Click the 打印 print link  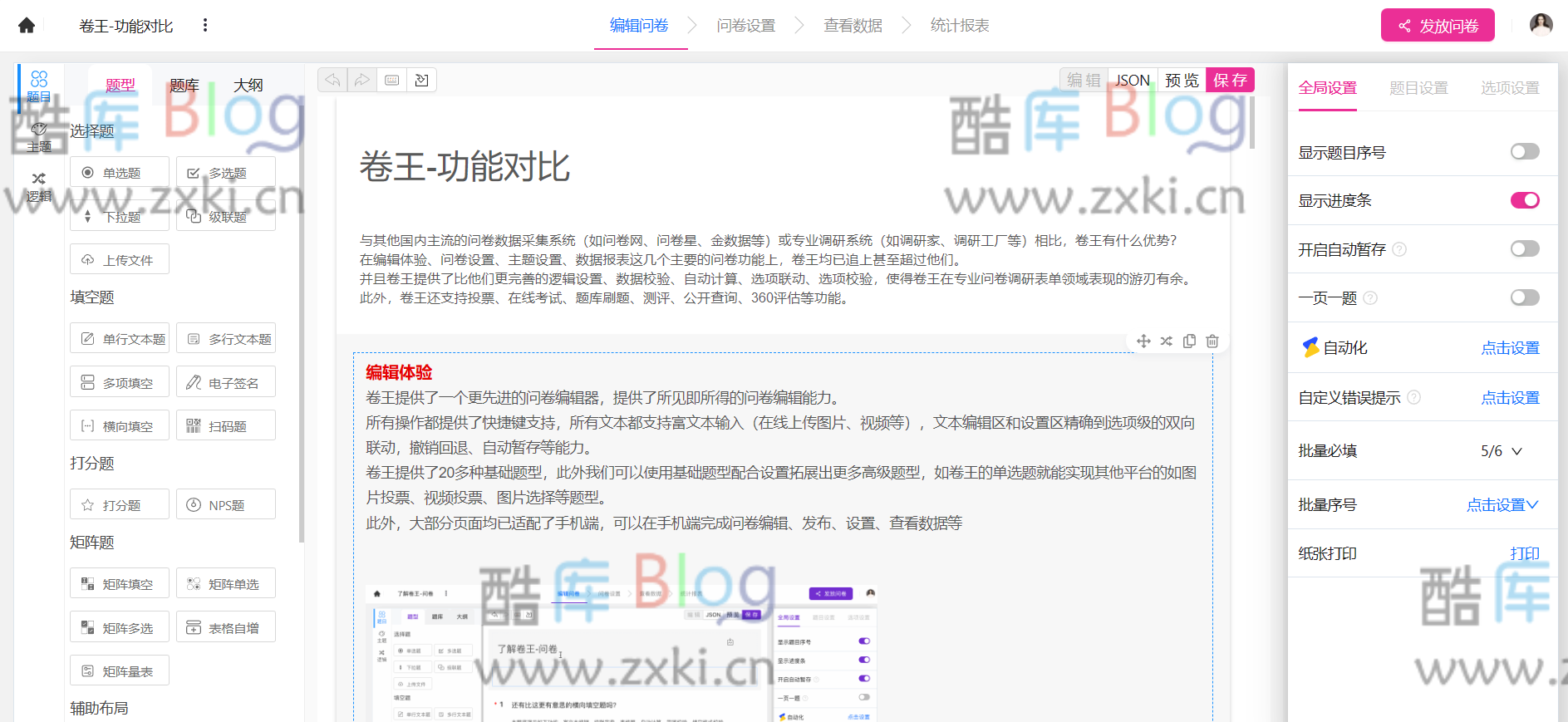pos(1525,553)
